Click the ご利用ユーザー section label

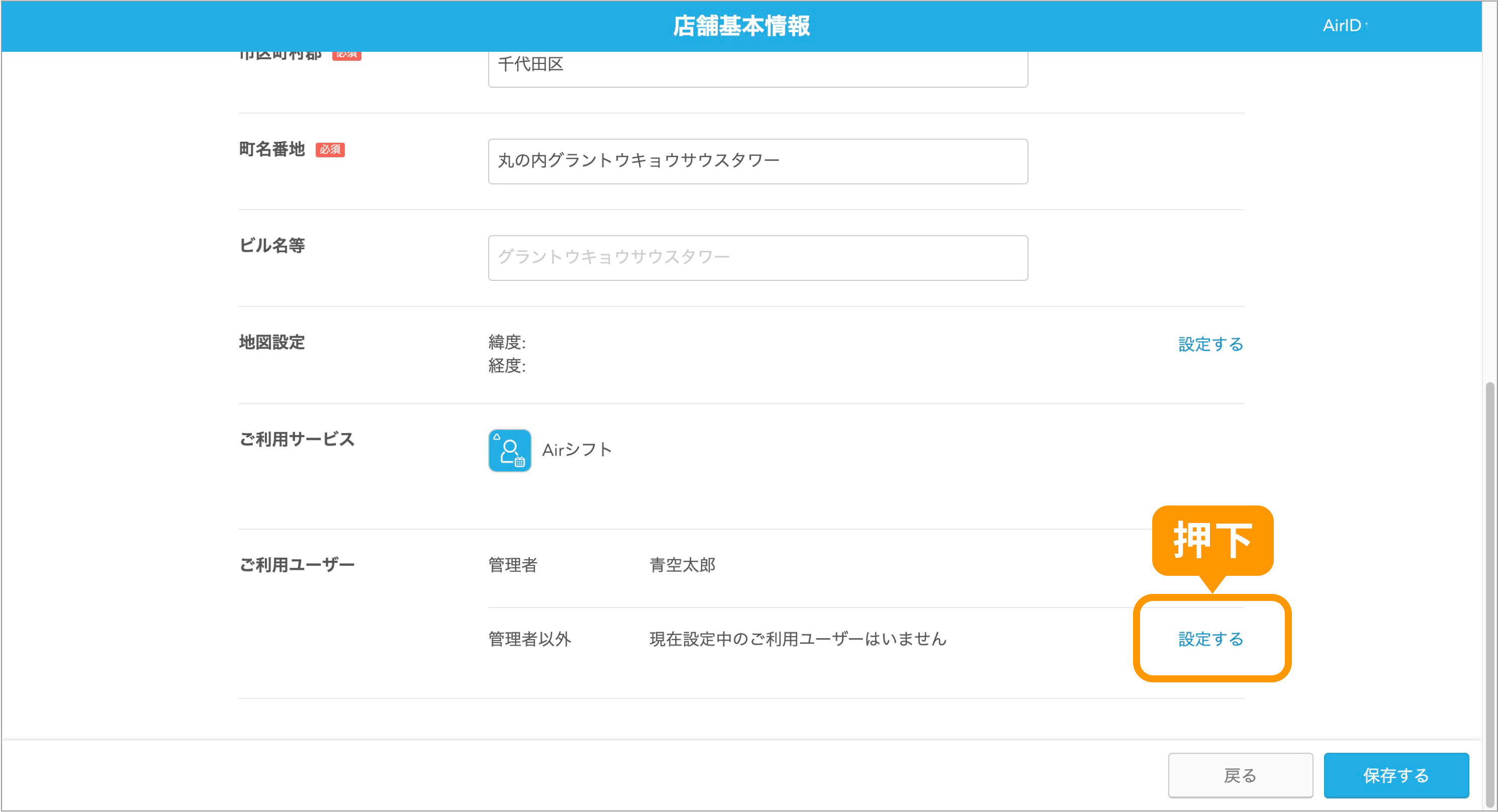(297, 564)
